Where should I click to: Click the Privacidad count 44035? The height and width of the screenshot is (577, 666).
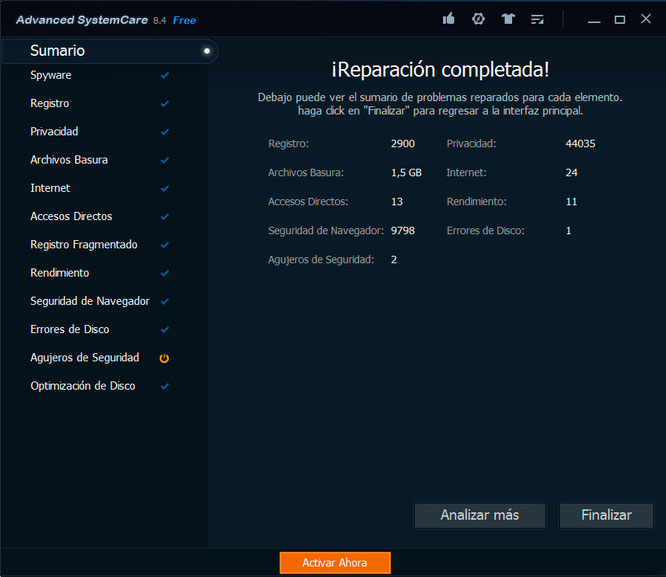coord(580,144)
